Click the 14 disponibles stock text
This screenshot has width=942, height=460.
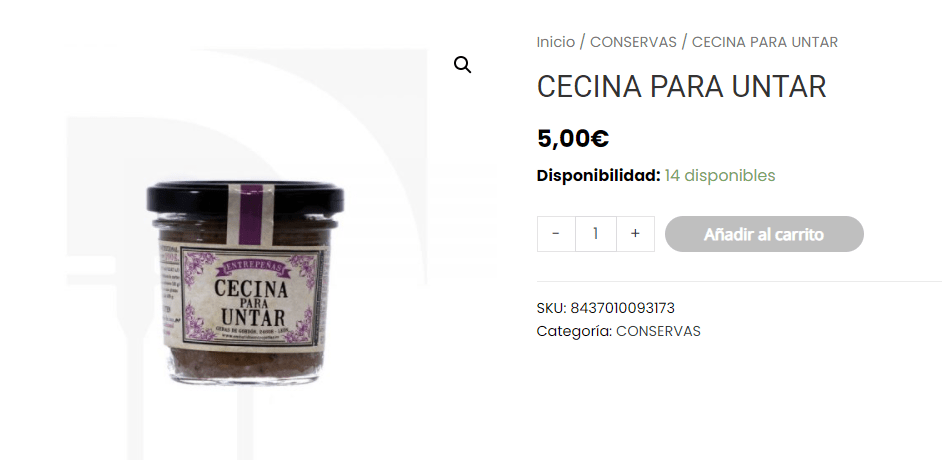[720, 176]
